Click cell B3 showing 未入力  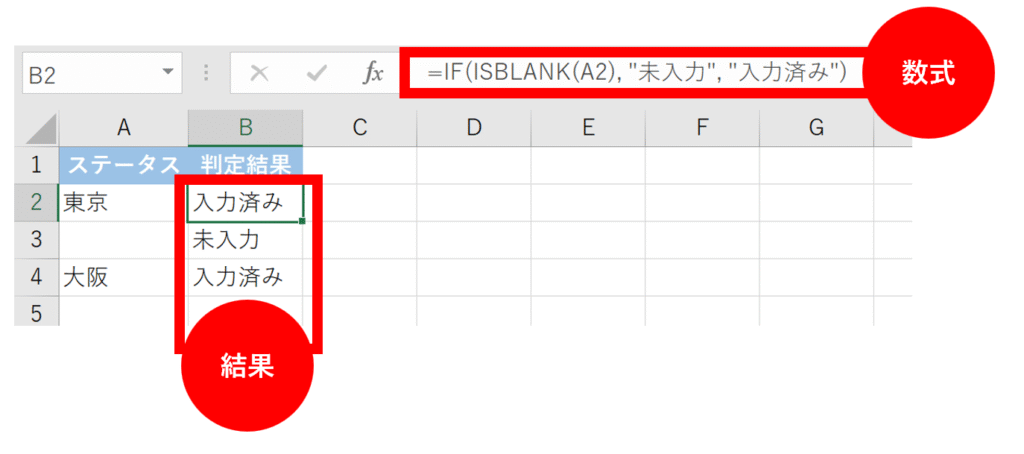point(245,240)
